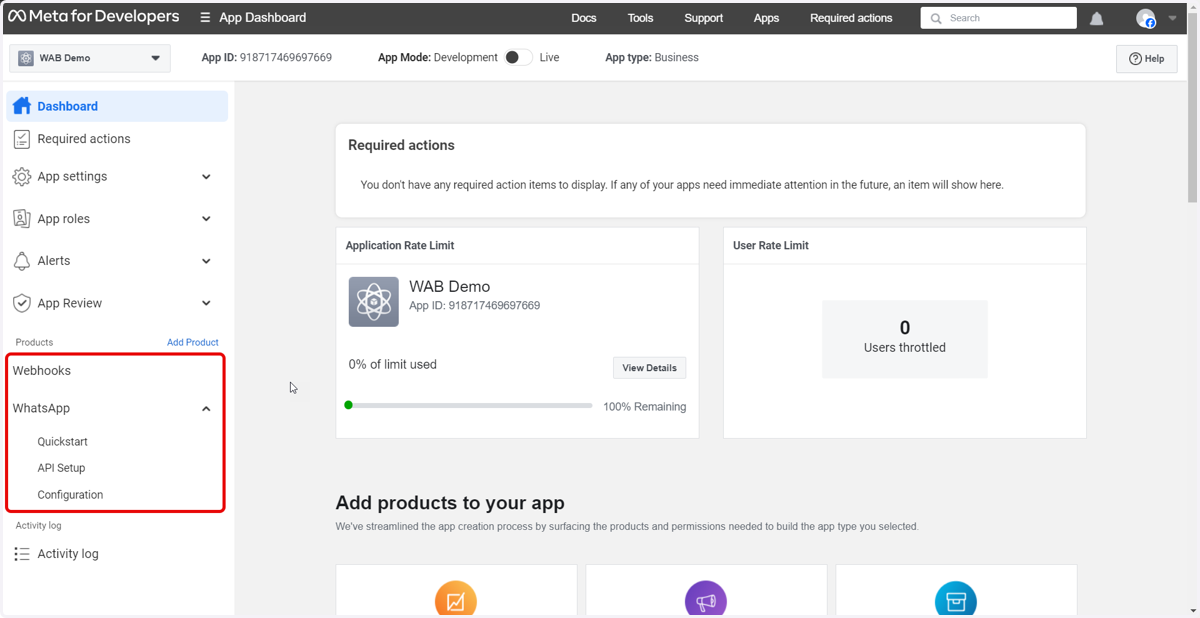This screenshot has height=618, width=1200.
Task: Click the Activity log list icon
Action: (x=21, y=554)
